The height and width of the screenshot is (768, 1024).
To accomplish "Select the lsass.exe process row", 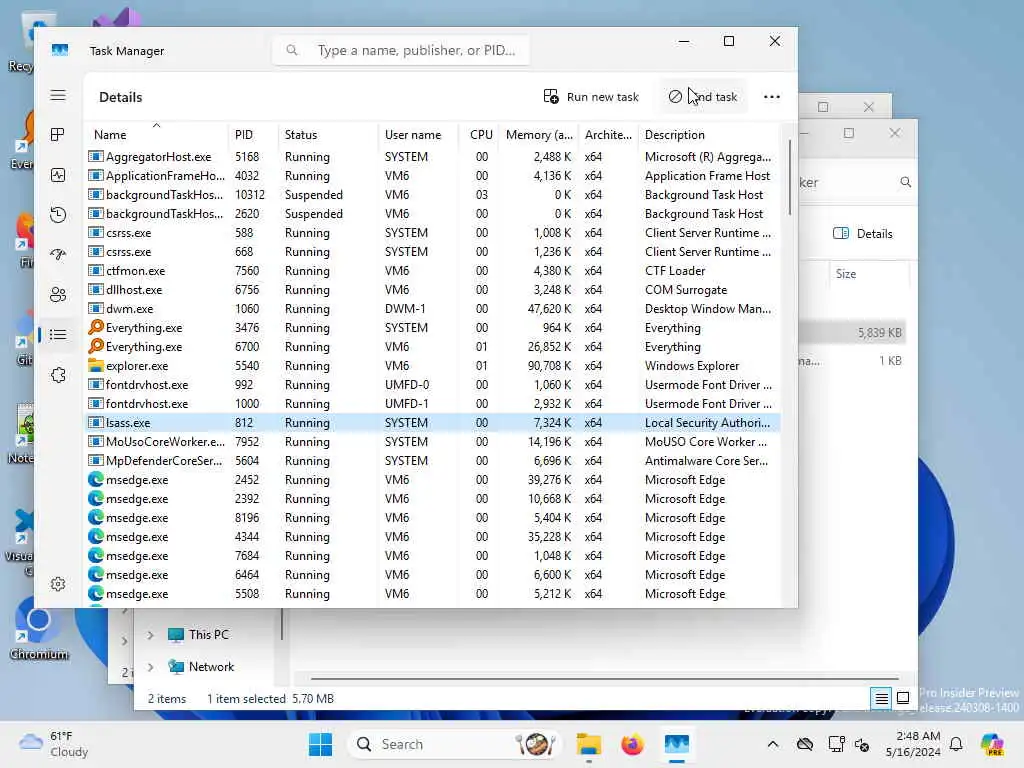I will (433, 423).
